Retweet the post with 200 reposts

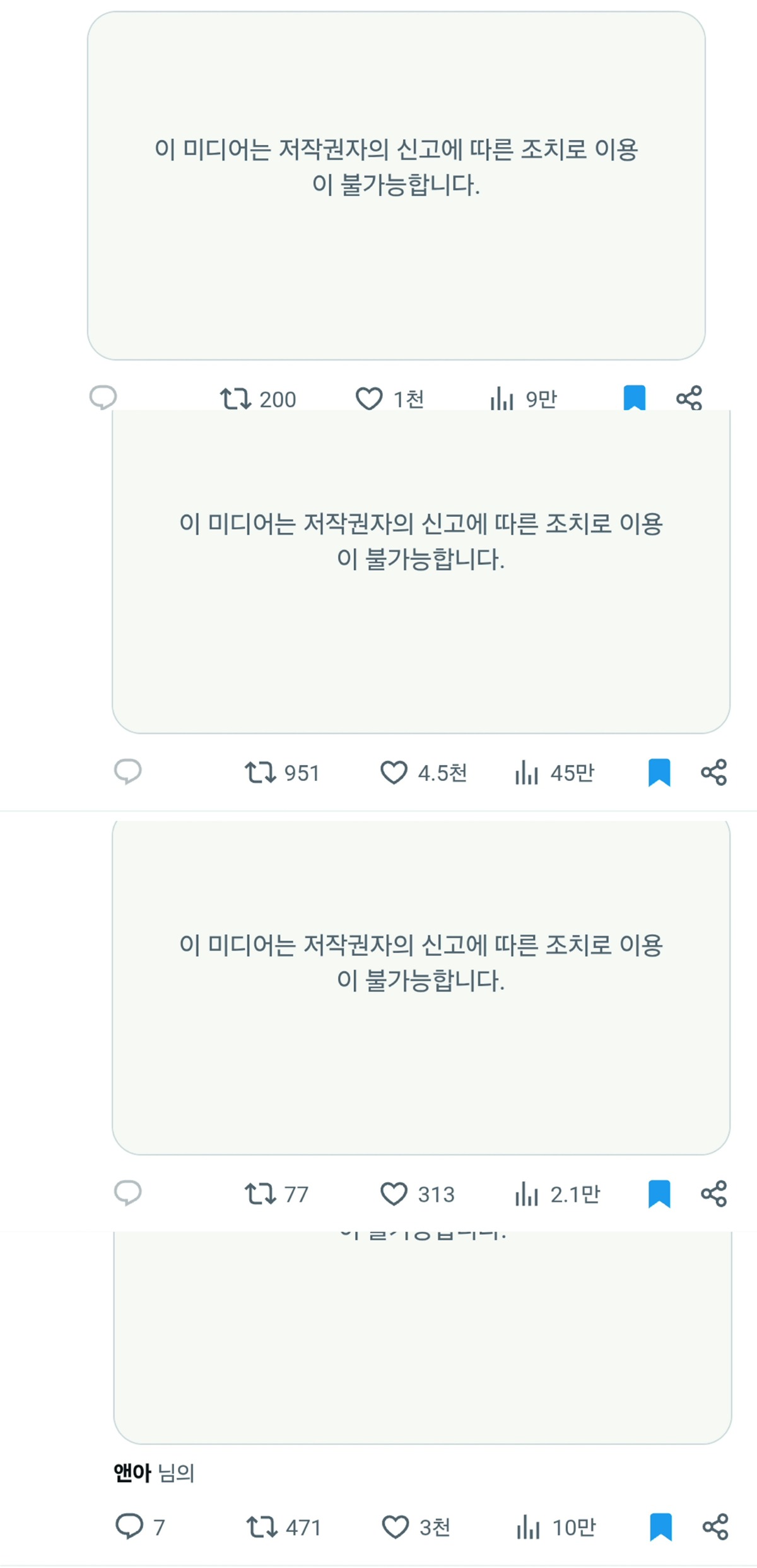pyautogui.click(x=236, y=399)
